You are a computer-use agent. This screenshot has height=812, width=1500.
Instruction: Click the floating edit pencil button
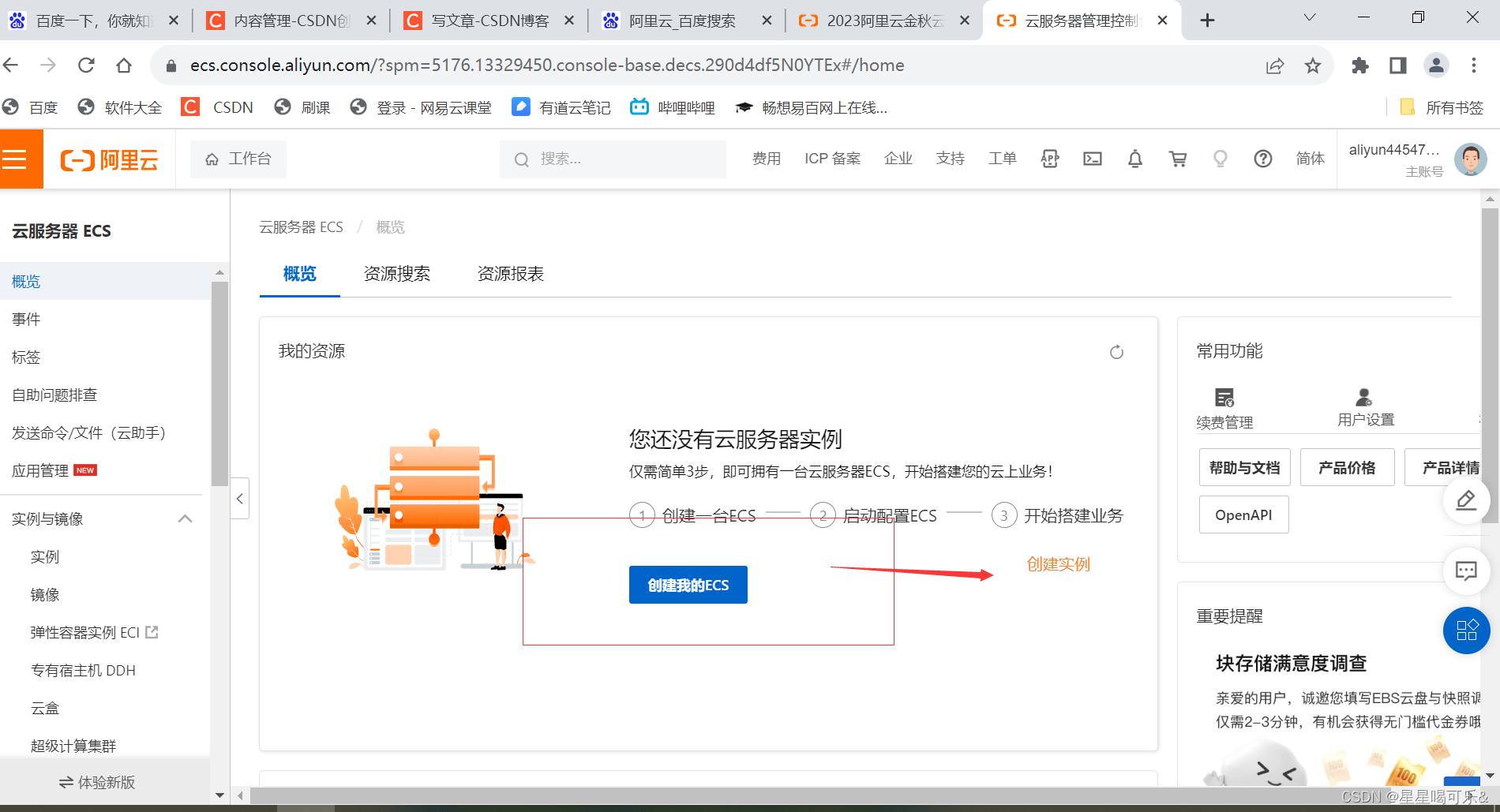point(1466,500)
